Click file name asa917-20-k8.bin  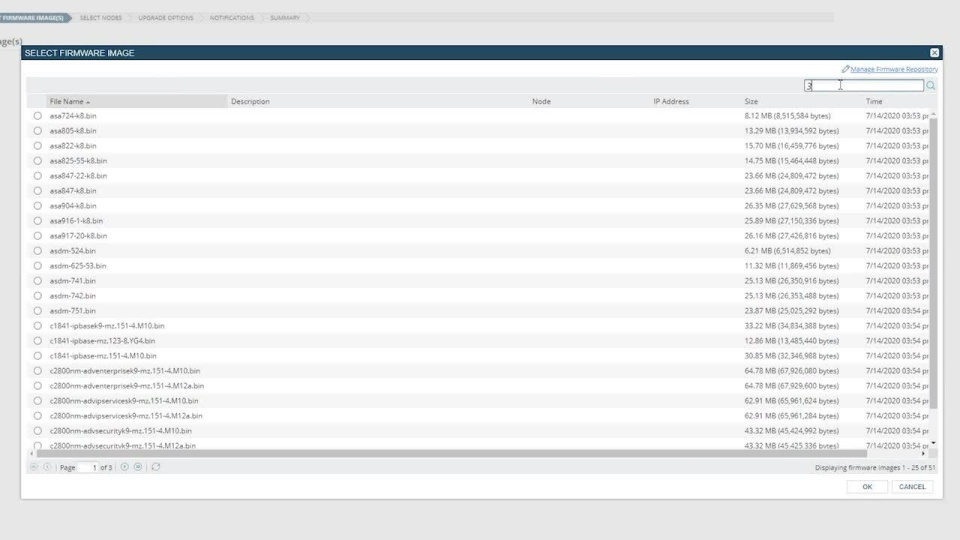point(78,236)
